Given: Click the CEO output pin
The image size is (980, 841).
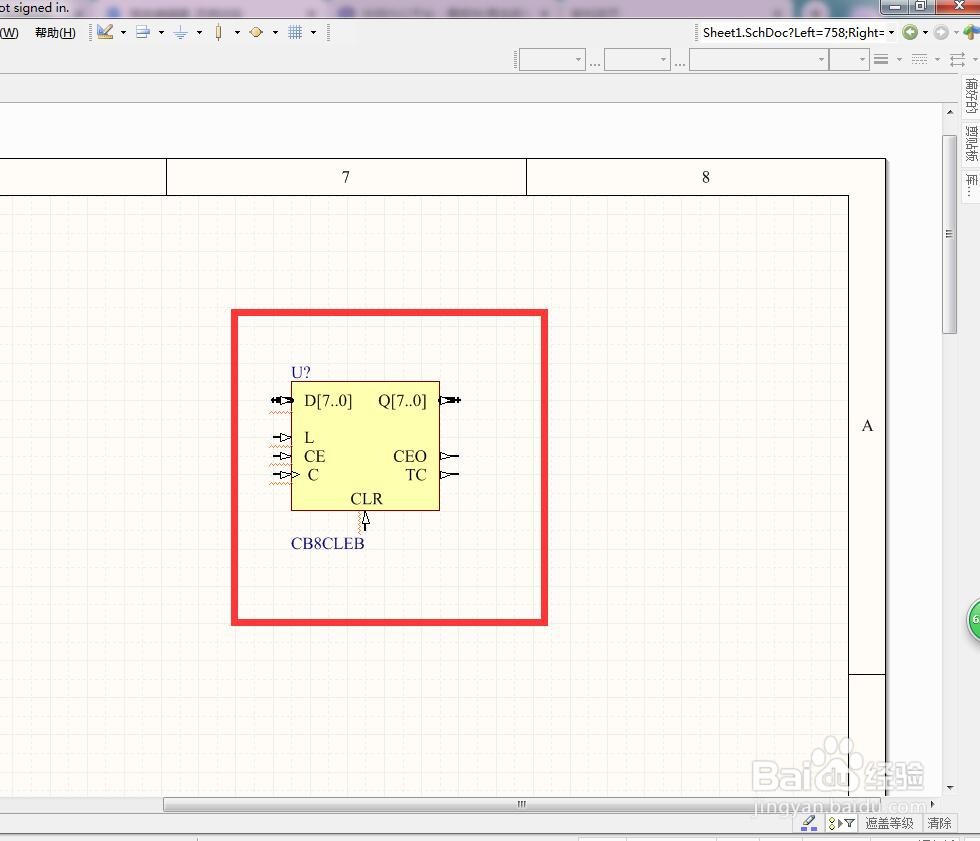Looking at the screenshot, I should point(449,456).
